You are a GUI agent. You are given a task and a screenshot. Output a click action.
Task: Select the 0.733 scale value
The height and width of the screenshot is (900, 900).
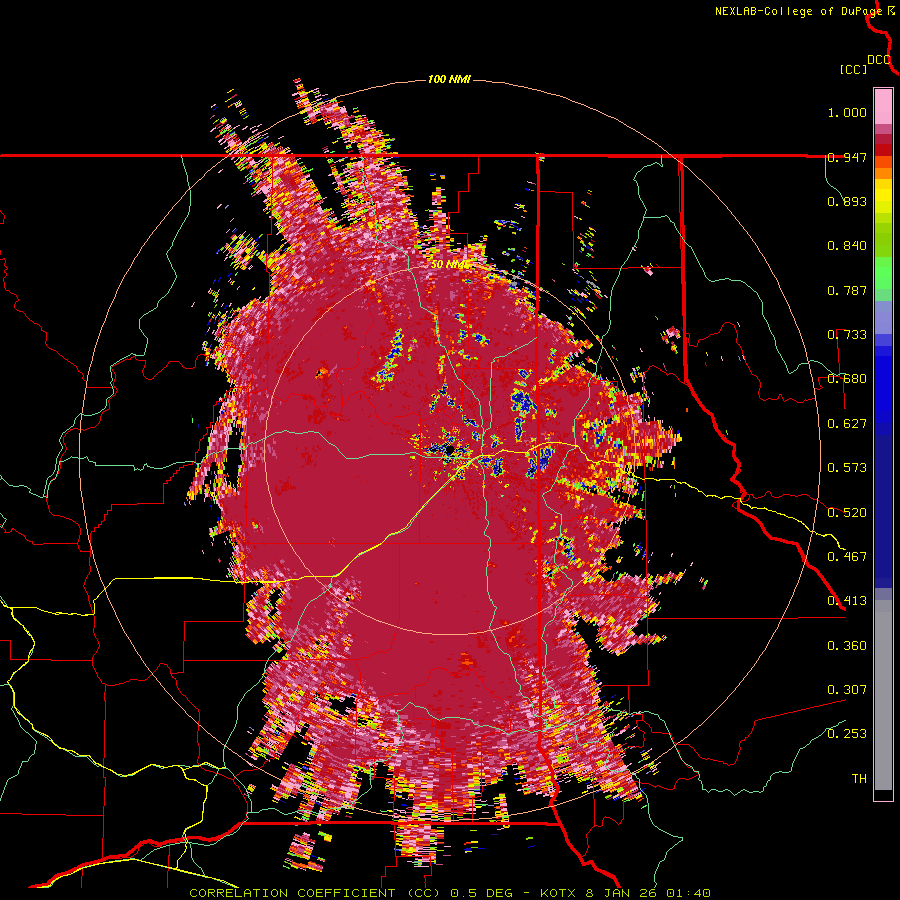point(847,335)
